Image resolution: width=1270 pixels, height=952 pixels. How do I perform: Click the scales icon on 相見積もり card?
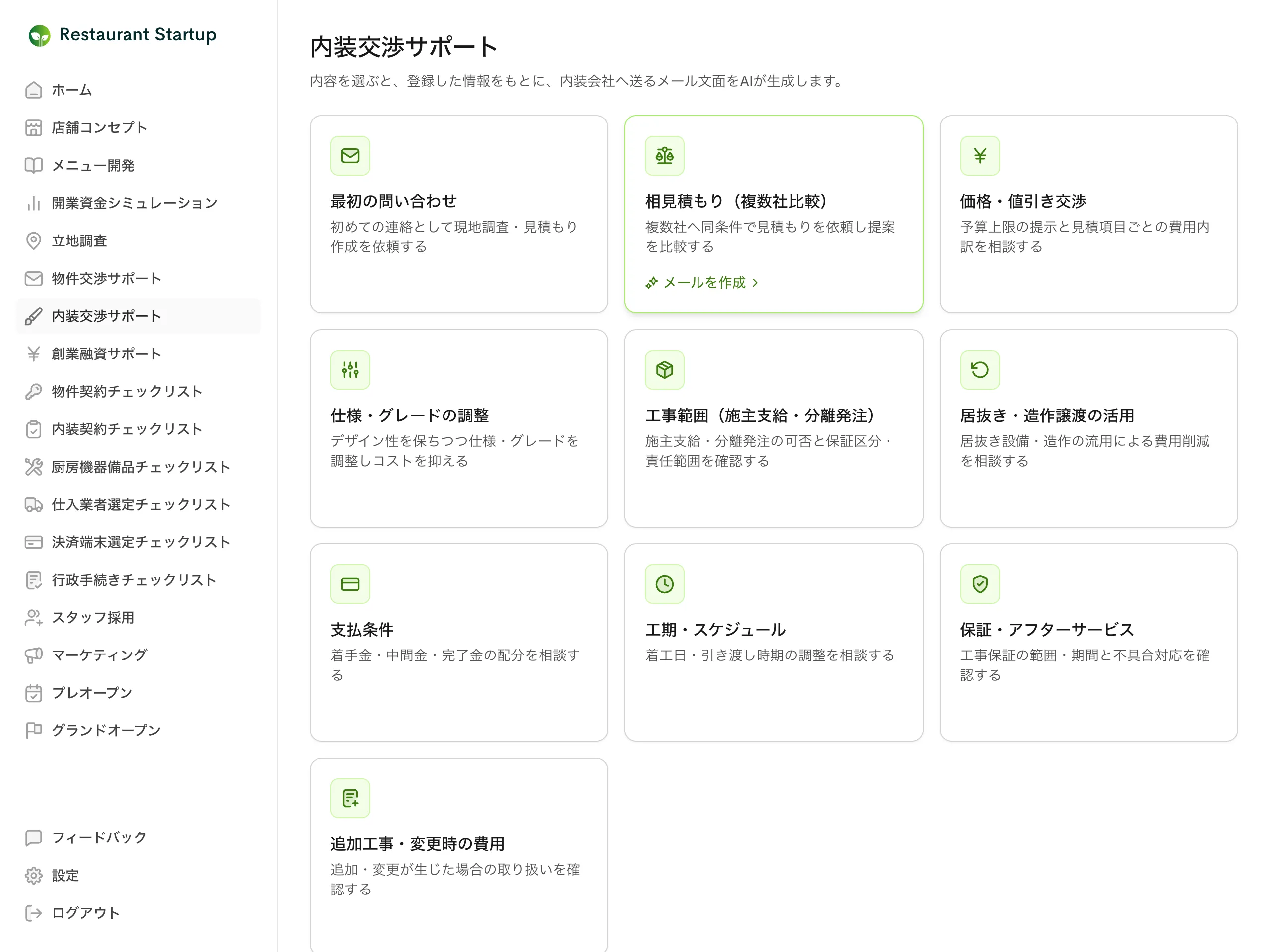pos(665,156)
